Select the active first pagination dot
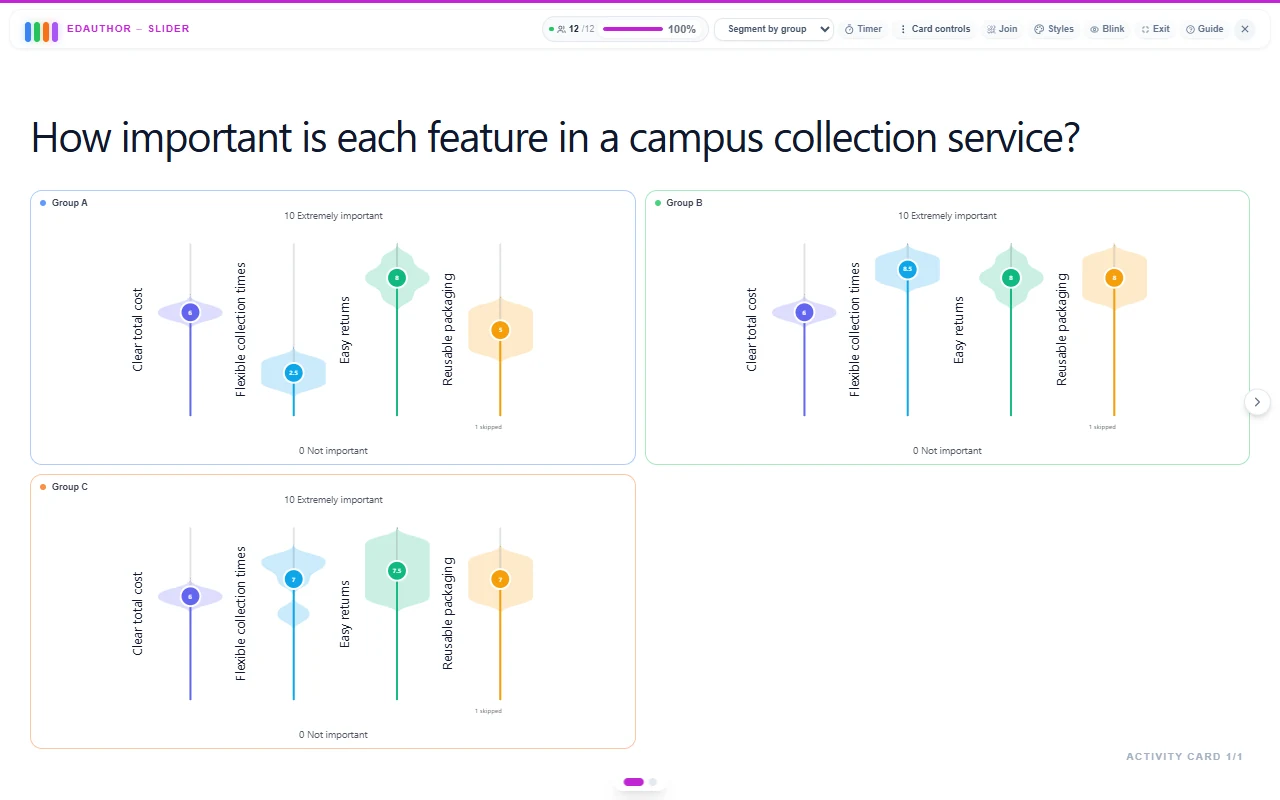 pos(633,782)
